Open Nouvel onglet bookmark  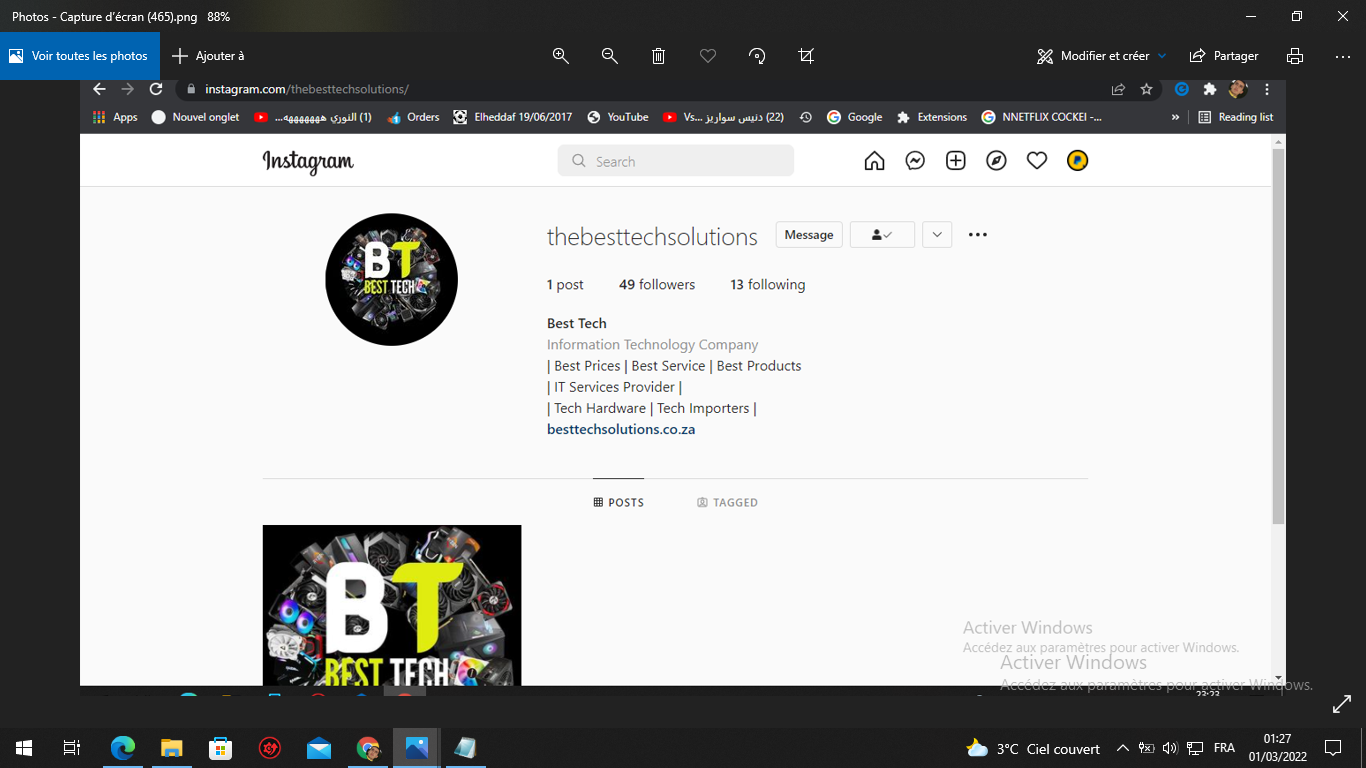point(195,117)
